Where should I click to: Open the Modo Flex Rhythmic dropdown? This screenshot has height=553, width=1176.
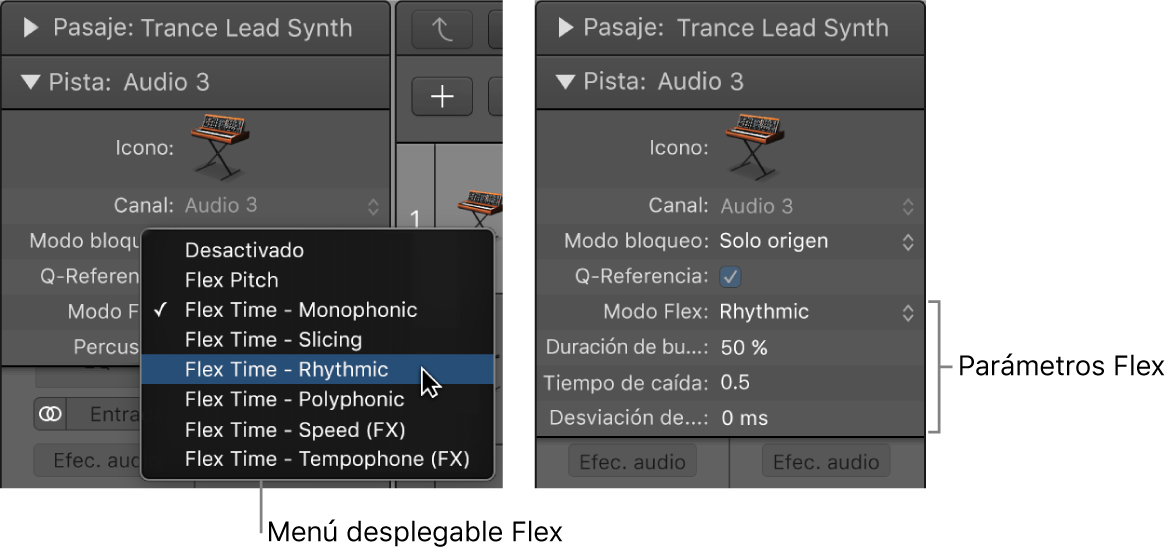[817, 312]
